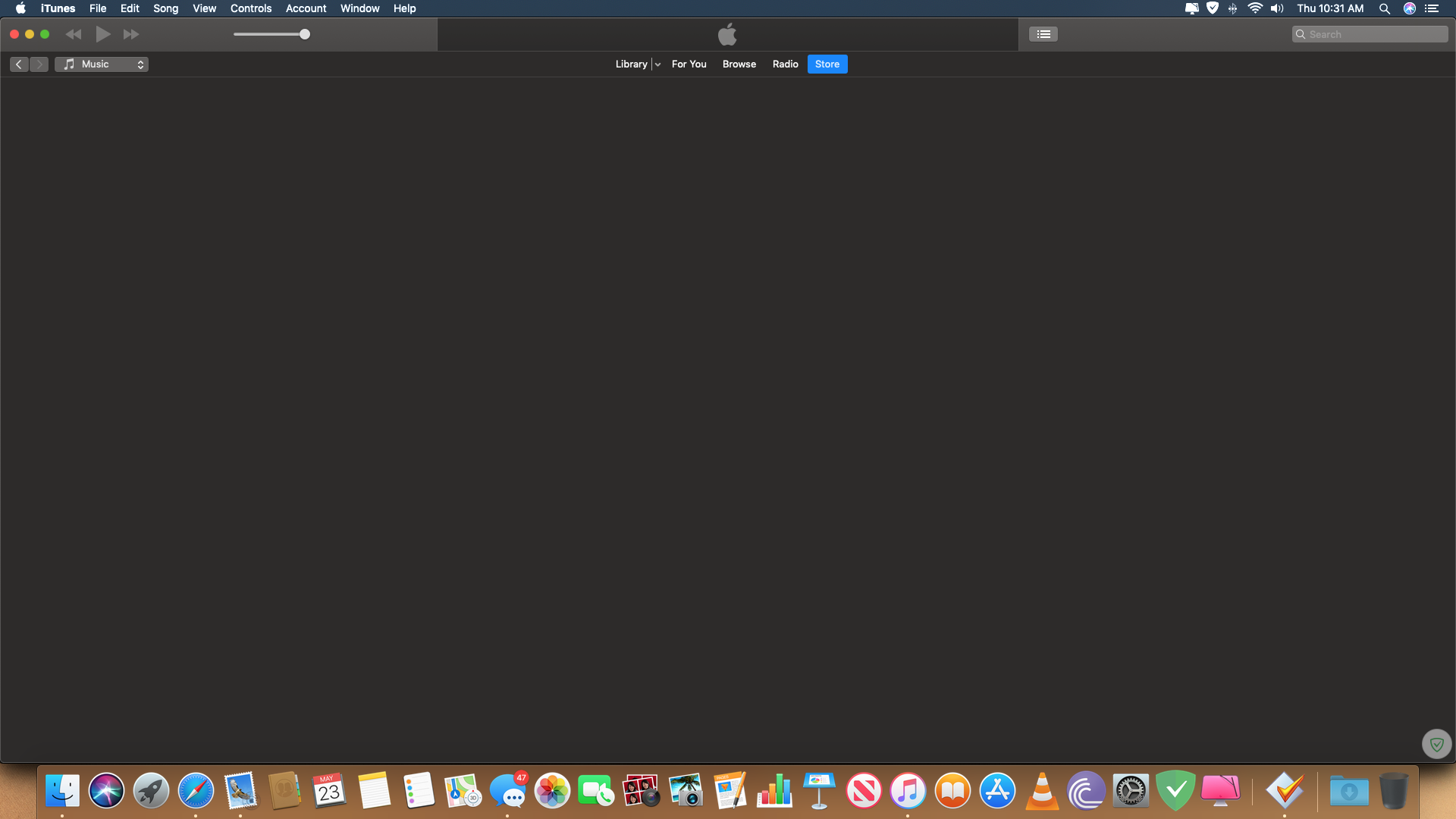Click the back navigation arrow

19,64
